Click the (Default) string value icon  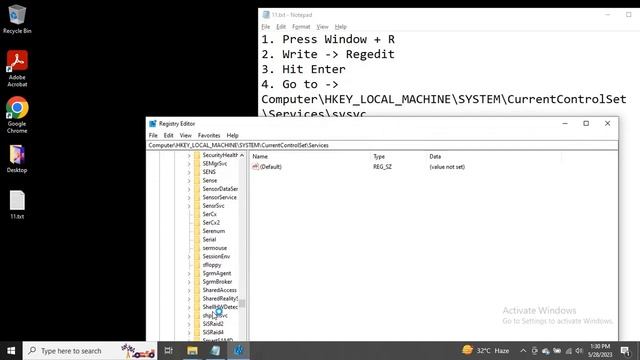[x=256, y=167]
